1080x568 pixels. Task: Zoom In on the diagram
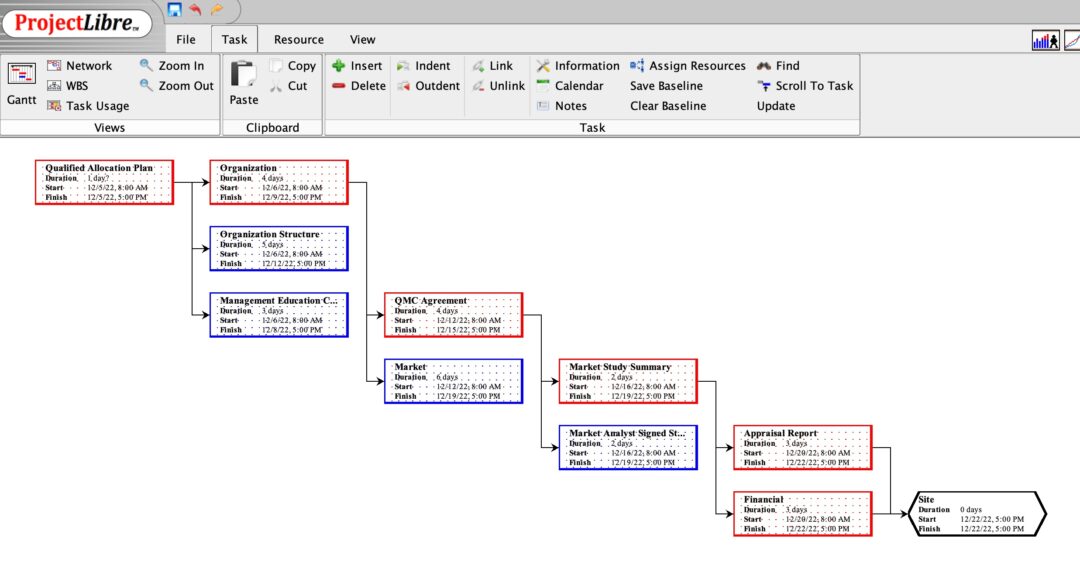(x=172, y=65)
